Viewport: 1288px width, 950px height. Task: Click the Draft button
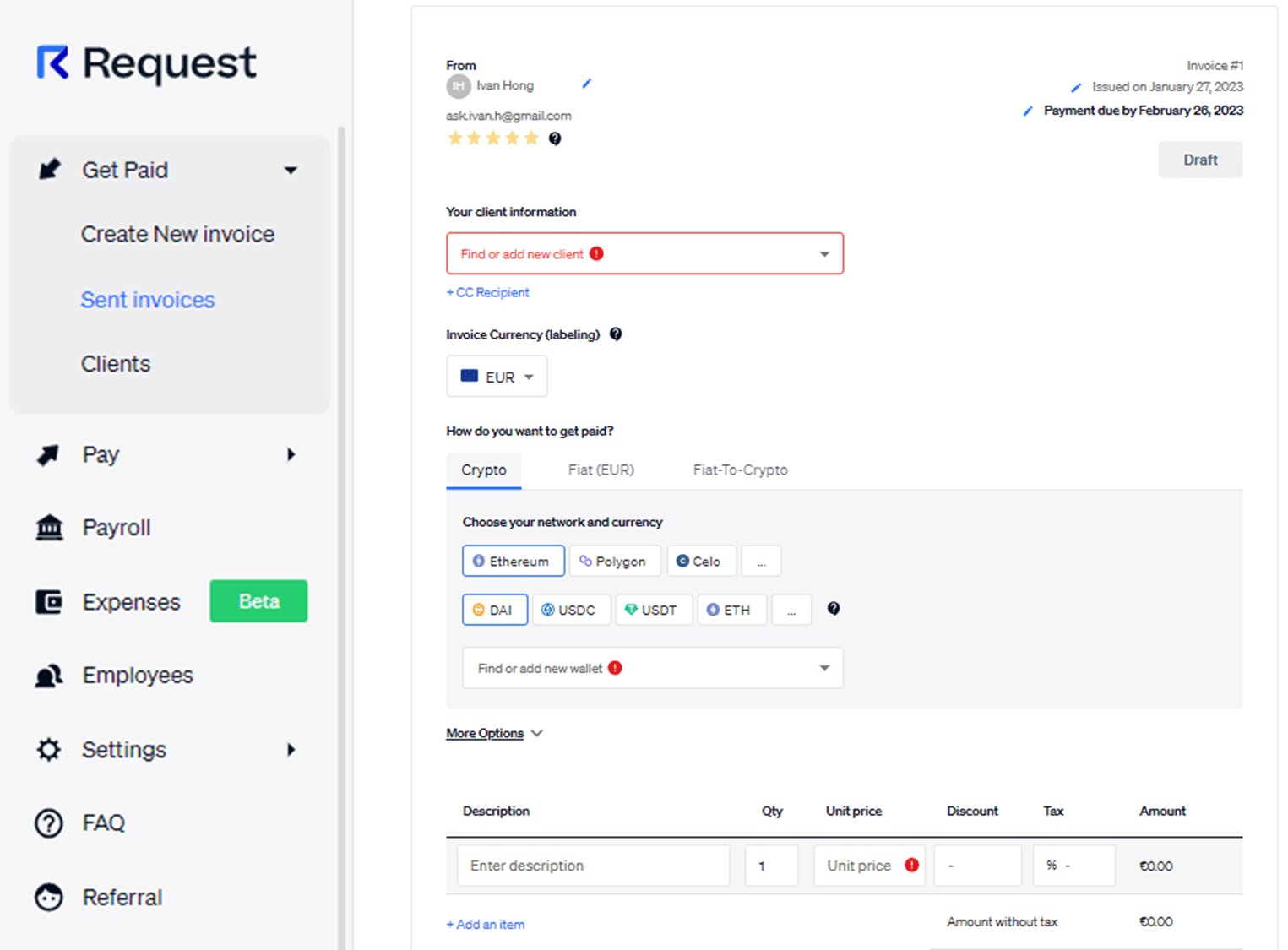coord(1200,160)
